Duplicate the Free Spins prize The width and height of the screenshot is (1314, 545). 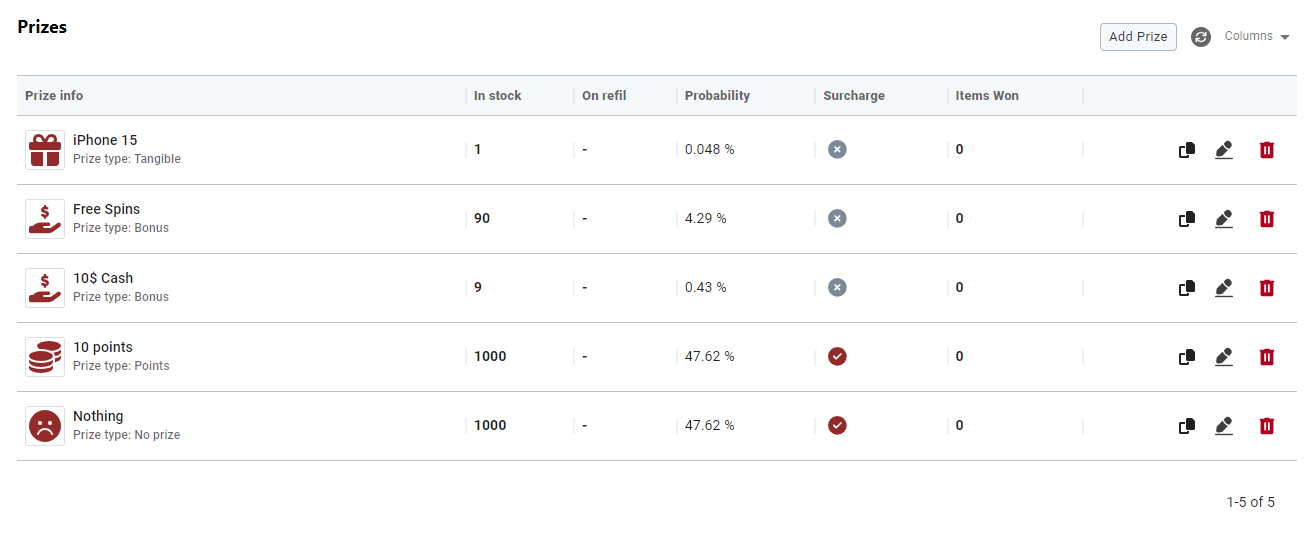[x=1187, y=219]
